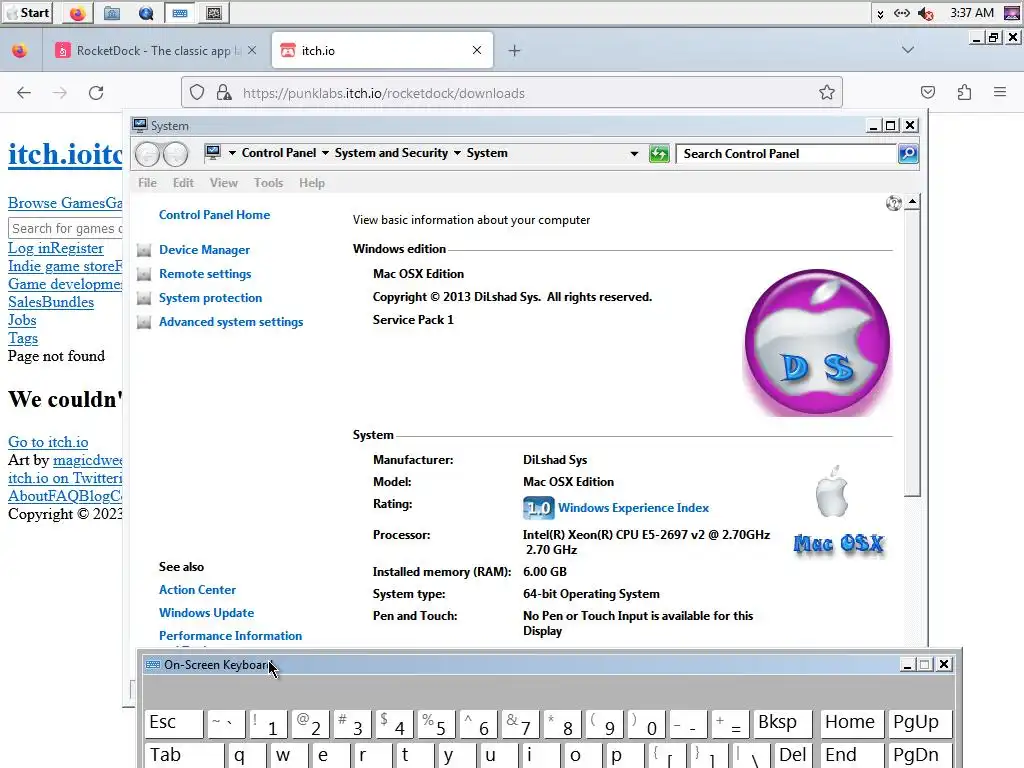Viewport: 1024px width, 768px height.
Task: Click the tracking protection shield icon
Action: pos(197,93)
